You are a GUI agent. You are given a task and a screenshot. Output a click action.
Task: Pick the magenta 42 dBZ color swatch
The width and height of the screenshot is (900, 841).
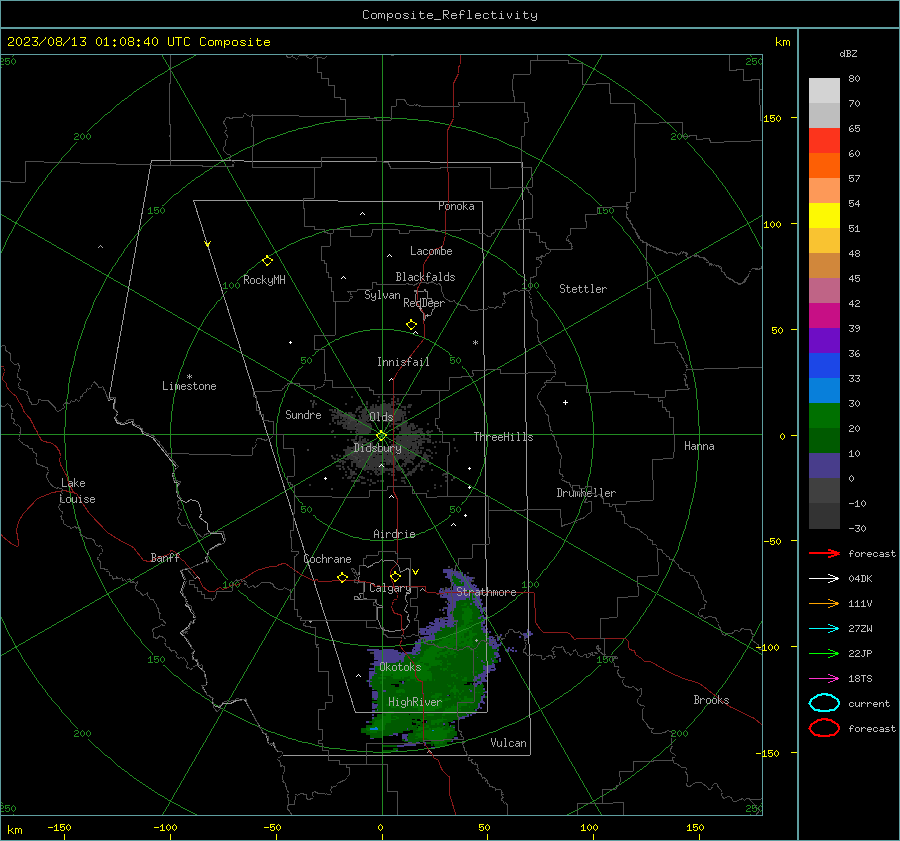824,315
